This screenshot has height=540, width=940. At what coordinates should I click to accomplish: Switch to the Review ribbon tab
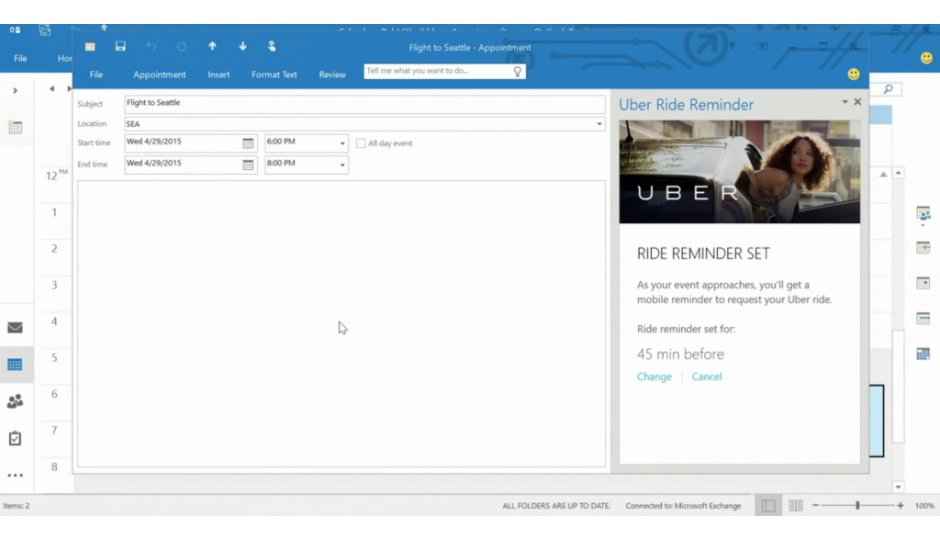[332, 74]
